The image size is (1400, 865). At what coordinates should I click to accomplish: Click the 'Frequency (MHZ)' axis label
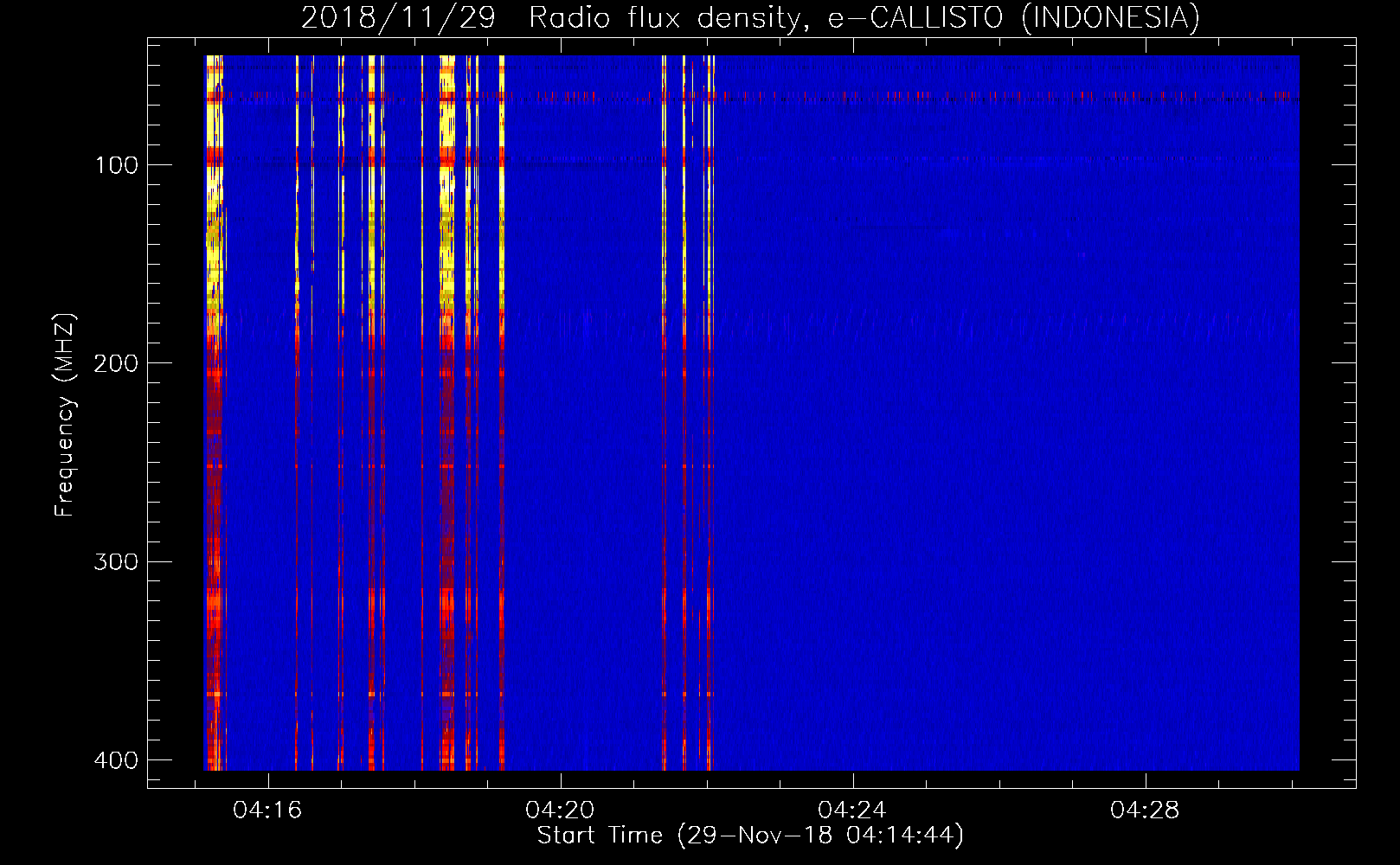[x=65, y=415]
